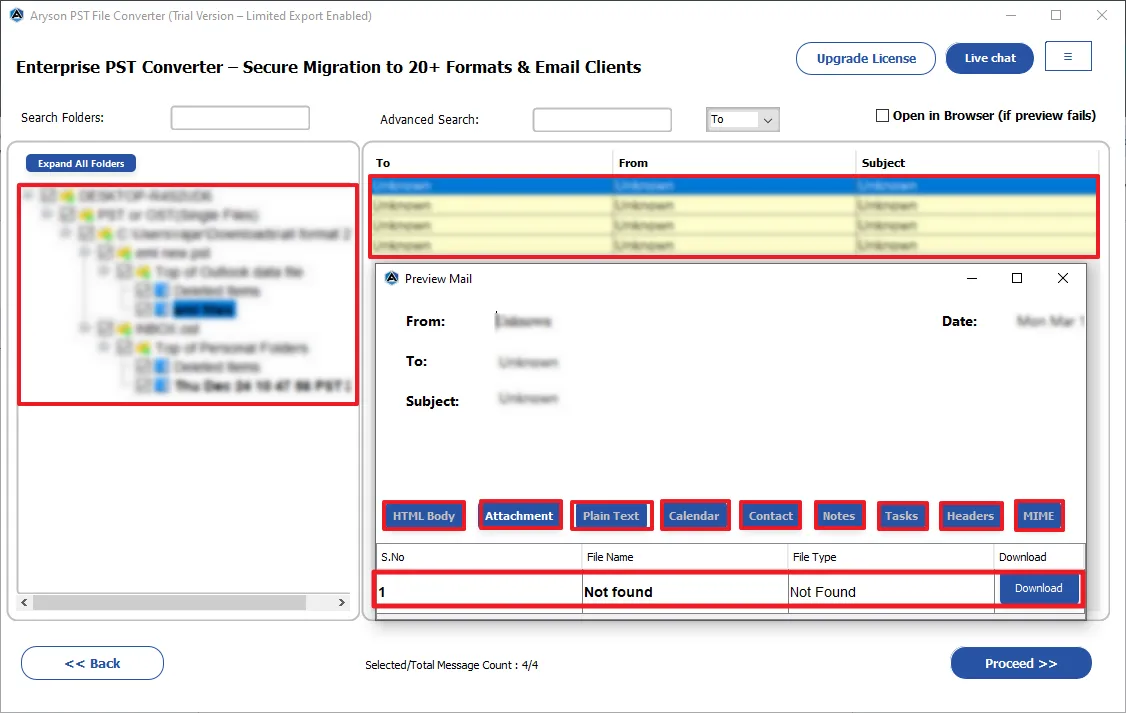The width and height of the screenshot is (1126, 713).
Task: Open the To dropdown beside Advanced Search
Action: point(743,119)
